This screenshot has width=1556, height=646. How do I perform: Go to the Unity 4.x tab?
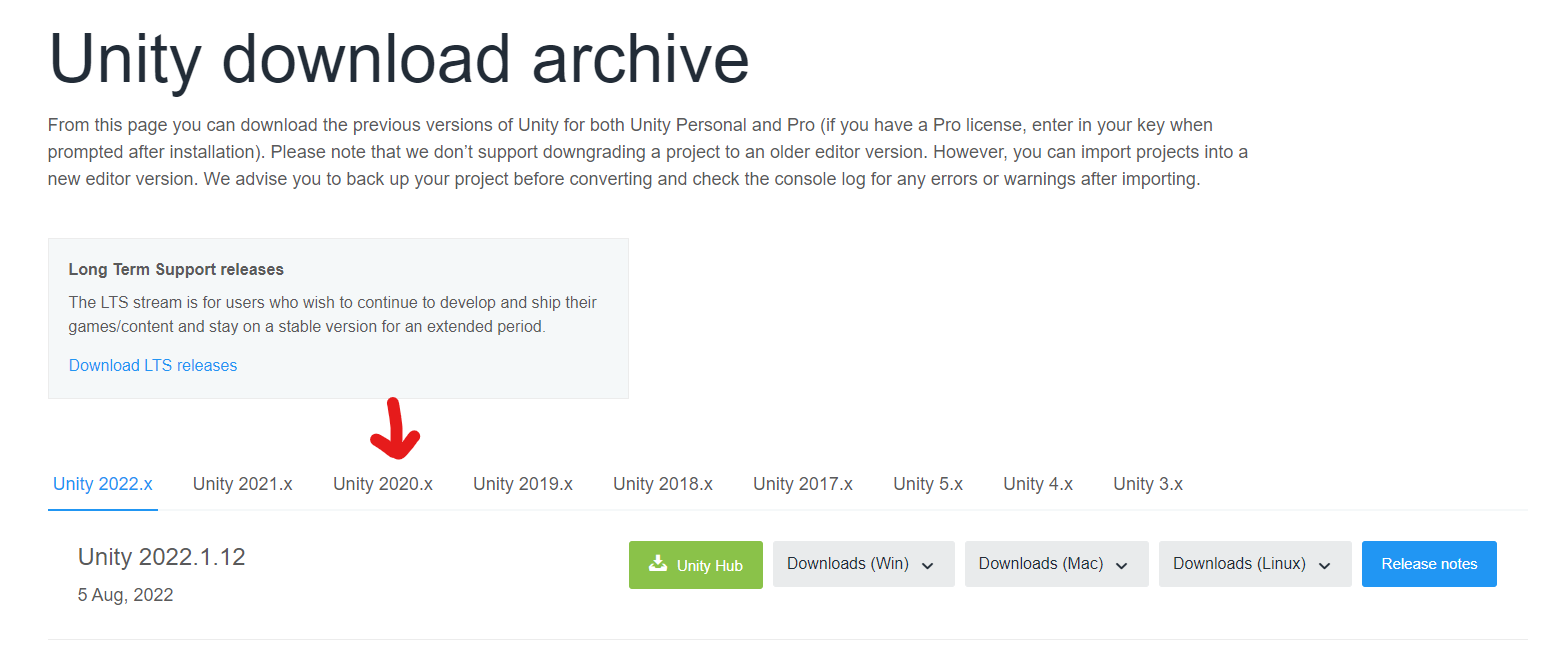coord(1038,484)
